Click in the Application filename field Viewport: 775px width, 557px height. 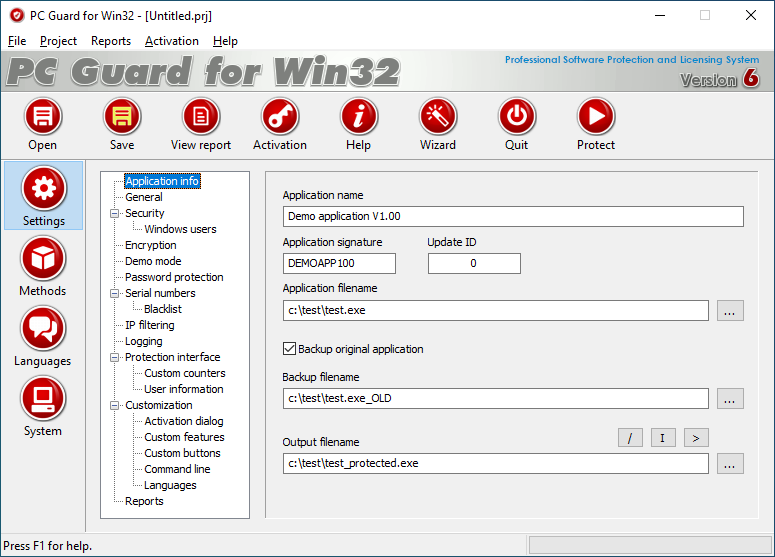[496, 310]
